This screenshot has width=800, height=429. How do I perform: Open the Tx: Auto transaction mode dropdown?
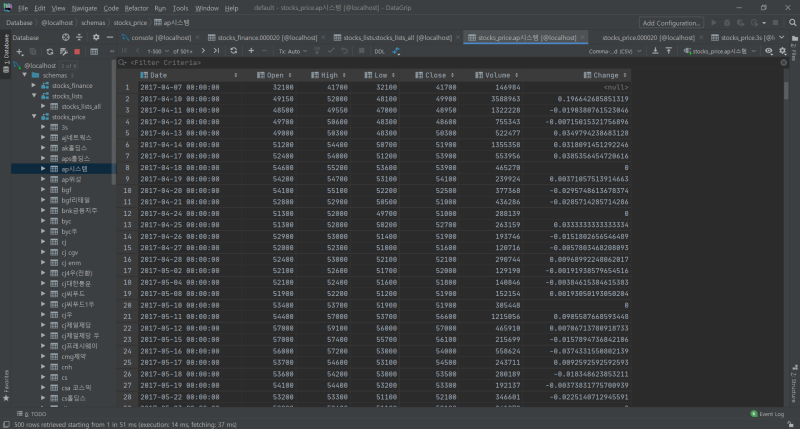293,52
